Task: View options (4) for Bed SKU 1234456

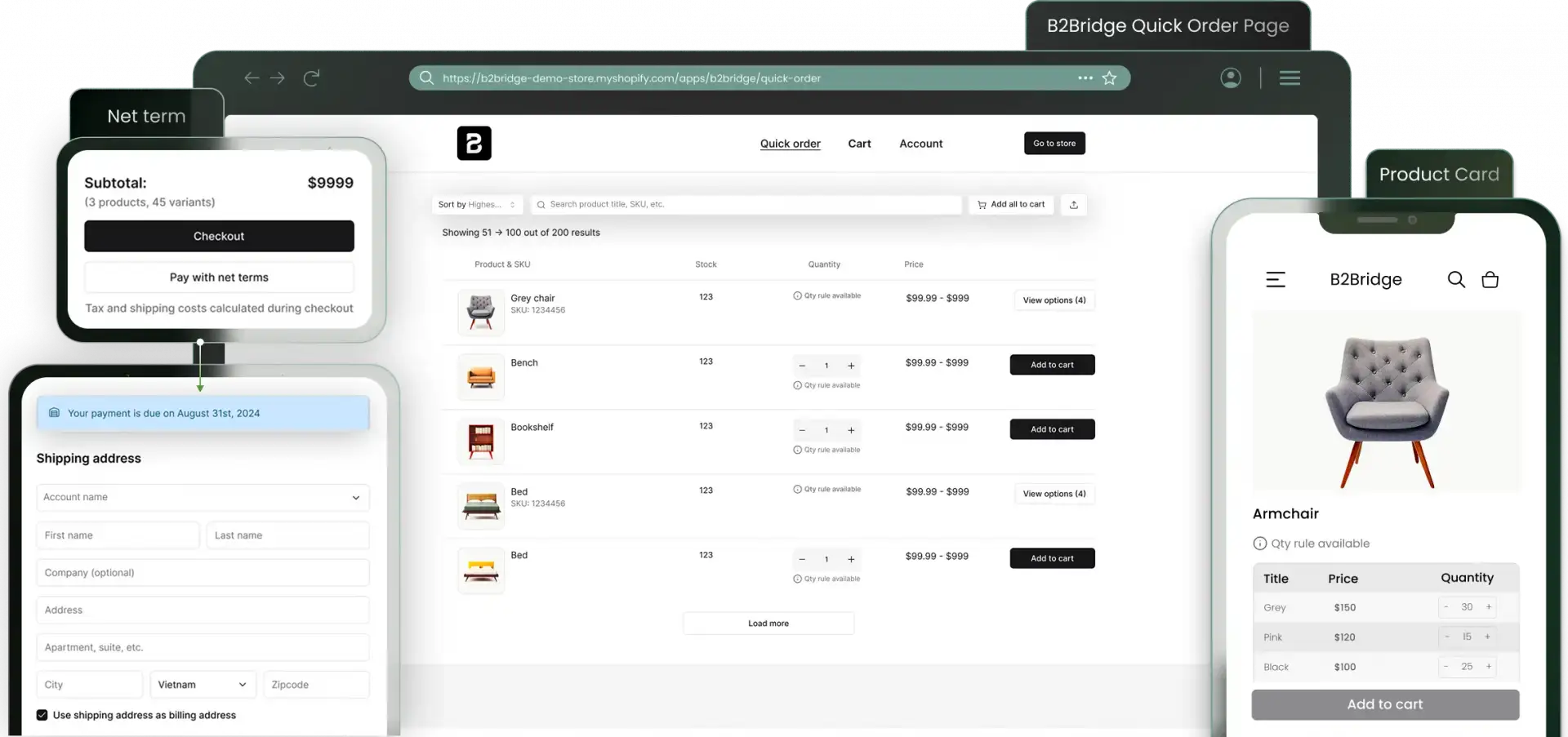Action: (1054, 494)
